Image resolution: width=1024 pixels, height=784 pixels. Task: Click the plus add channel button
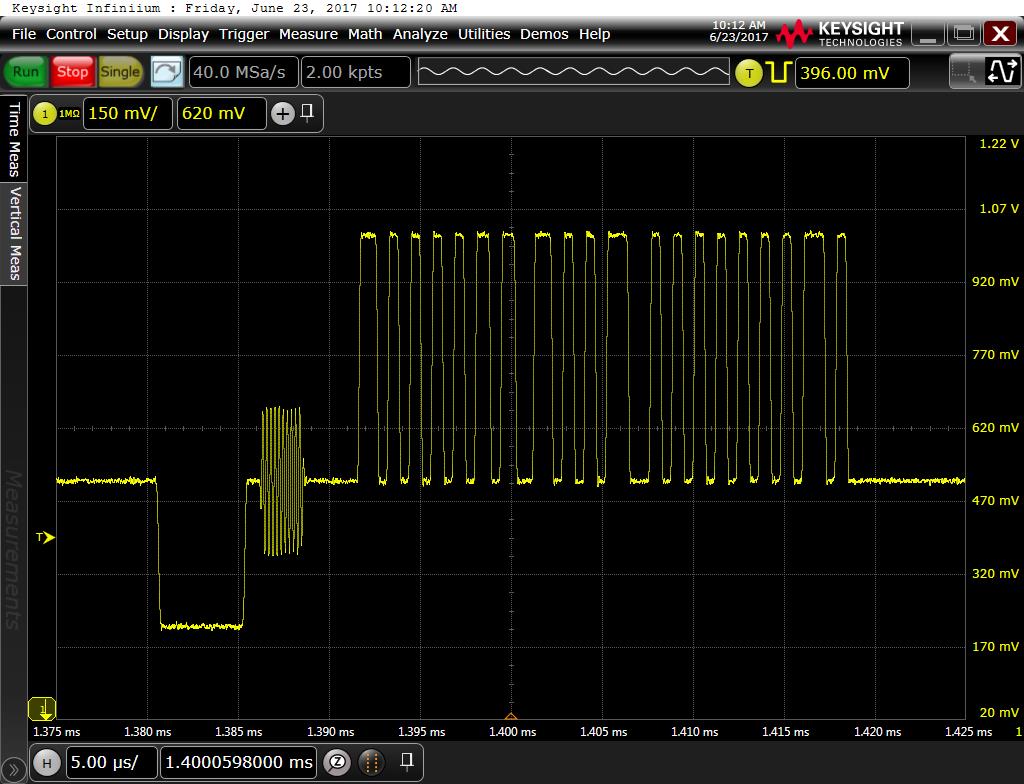(x=282, y=114)
